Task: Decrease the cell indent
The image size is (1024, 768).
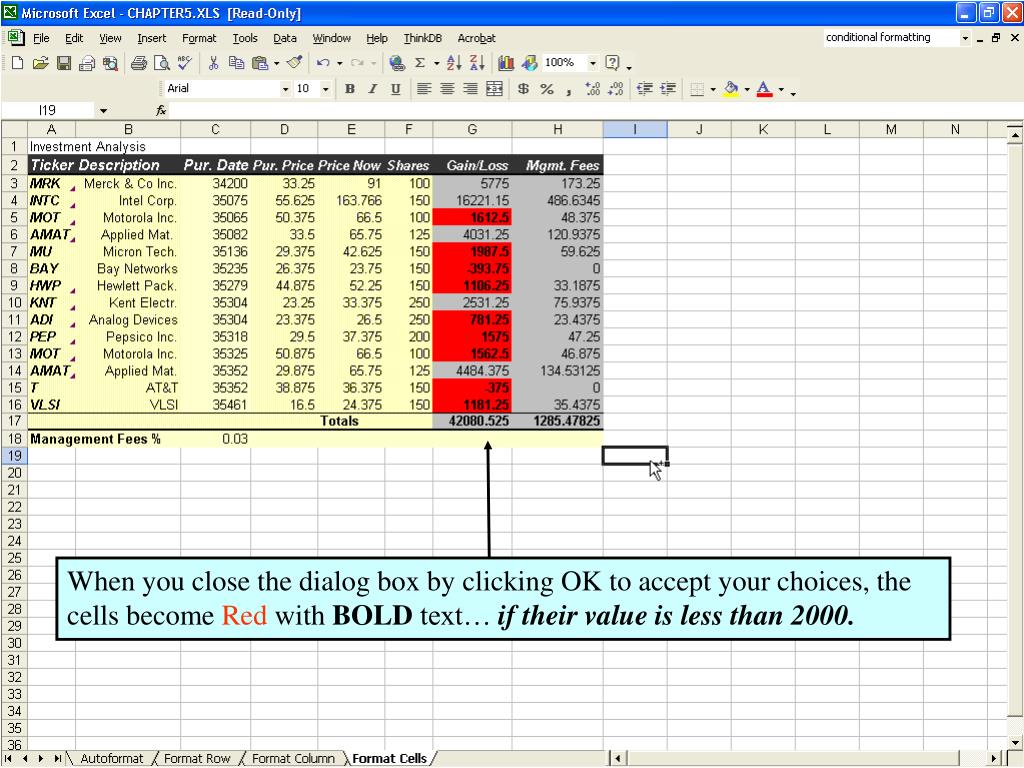Action: [645, 89]
